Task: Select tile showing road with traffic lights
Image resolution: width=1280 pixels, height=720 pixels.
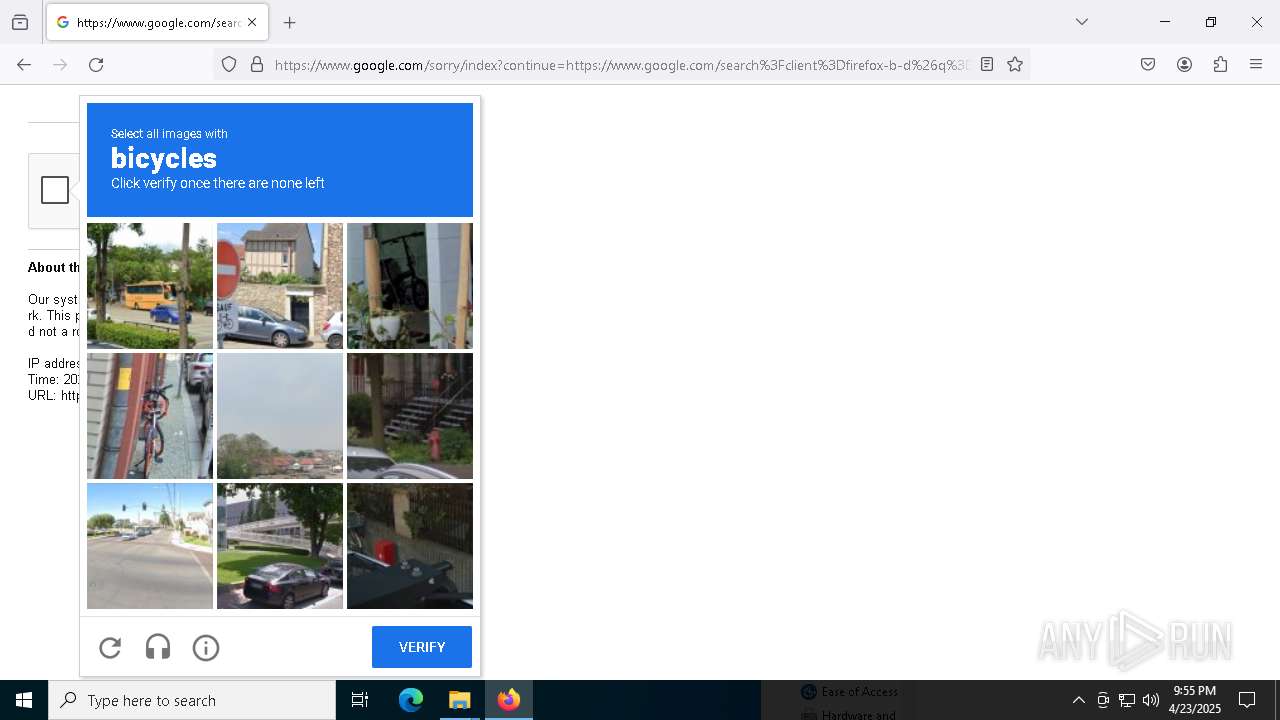Action: point(150,546)
